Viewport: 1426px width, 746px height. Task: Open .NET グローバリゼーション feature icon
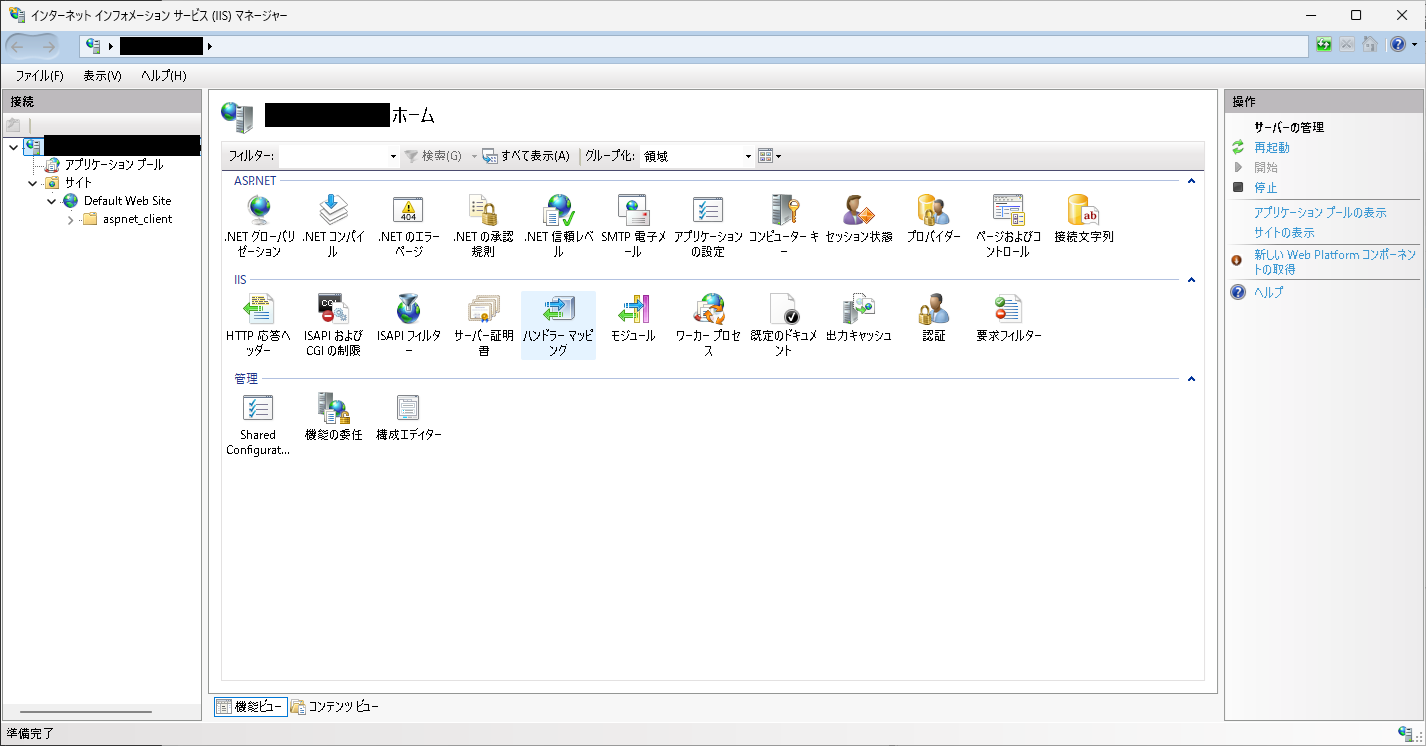coord(259,226)
